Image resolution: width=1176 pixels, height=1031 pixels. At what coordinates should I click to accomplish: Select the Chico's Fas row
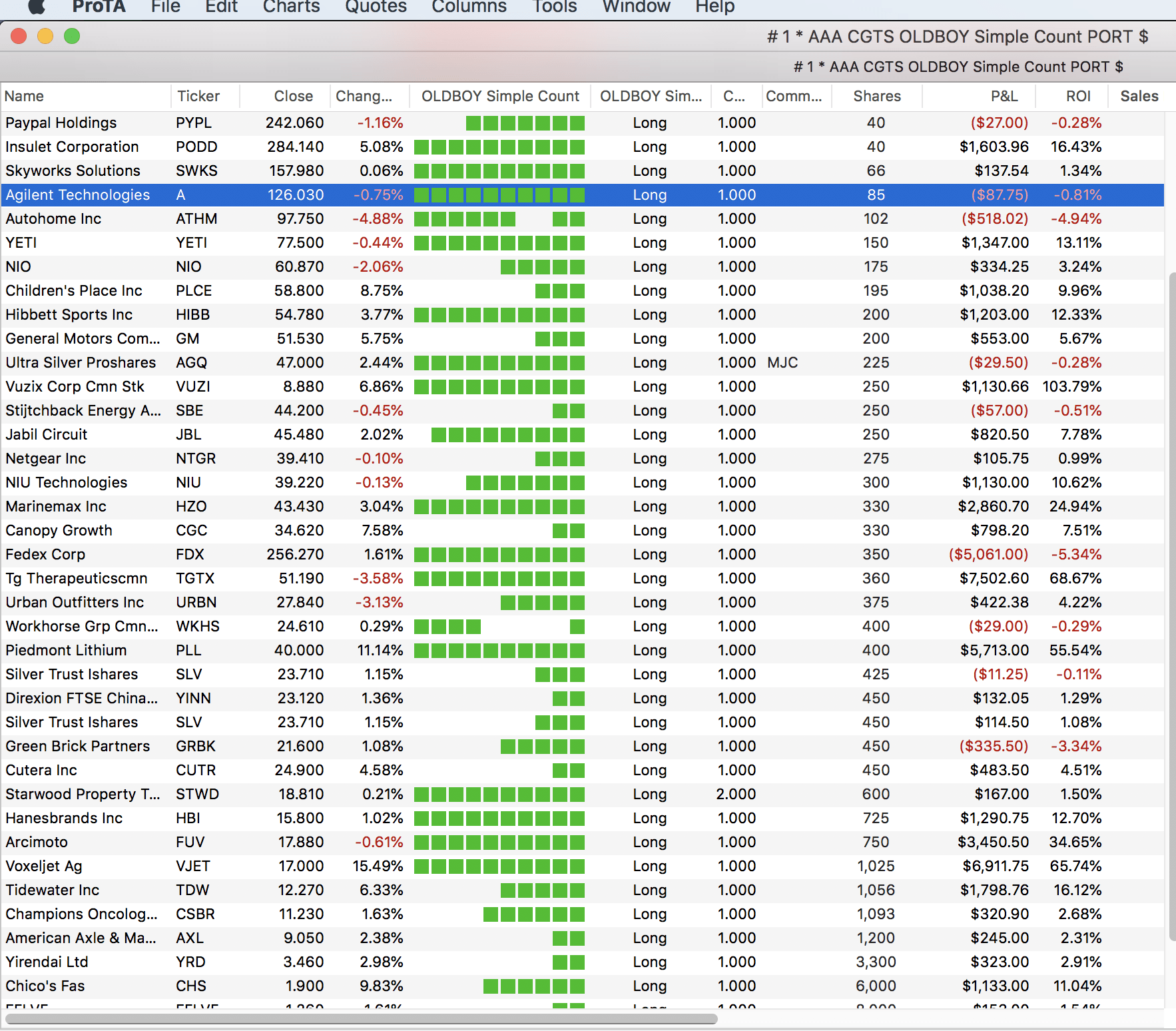point(583,986)
